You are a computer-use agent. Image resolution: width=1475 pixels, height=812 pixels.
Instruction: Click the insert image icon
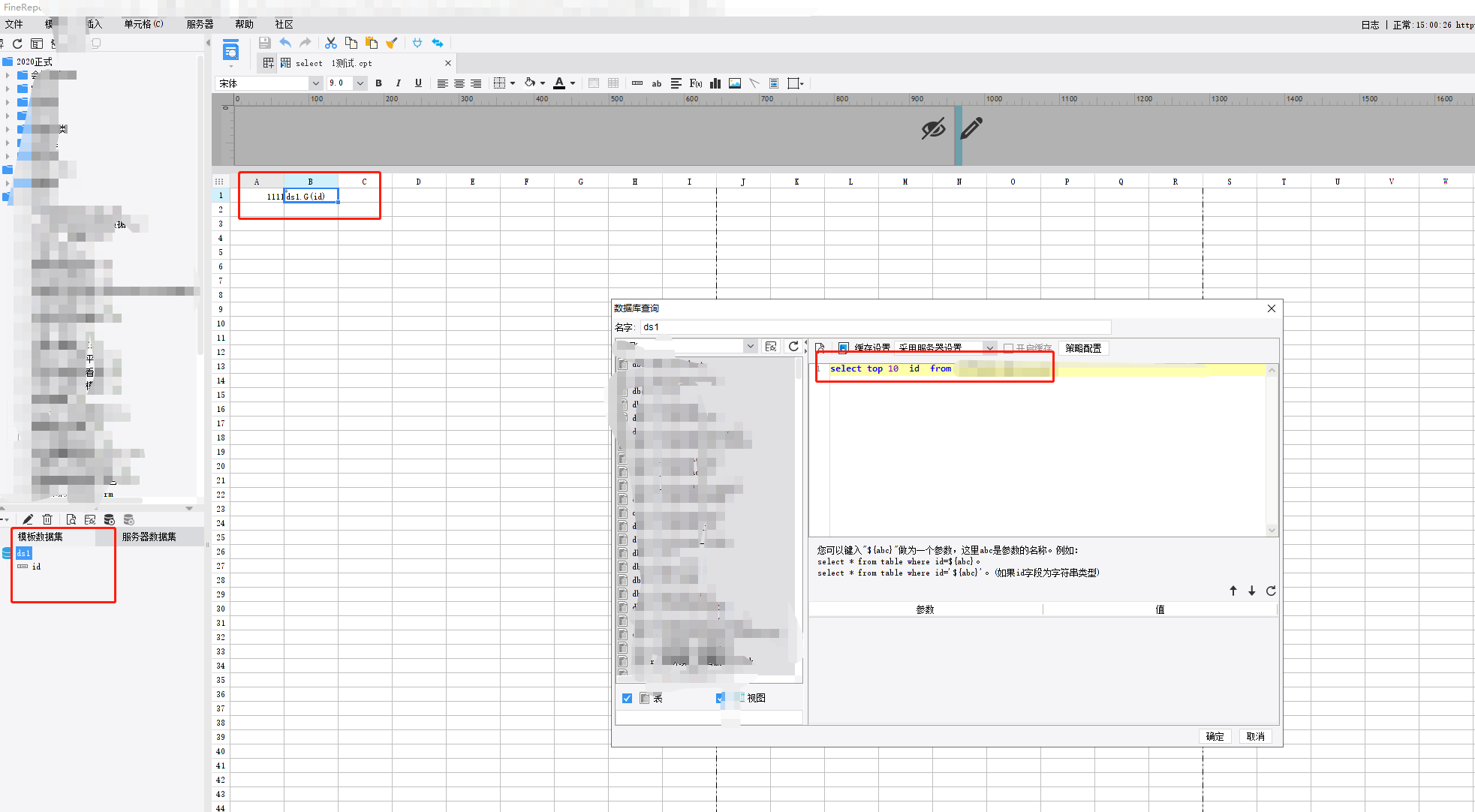[x=735, y=83]
